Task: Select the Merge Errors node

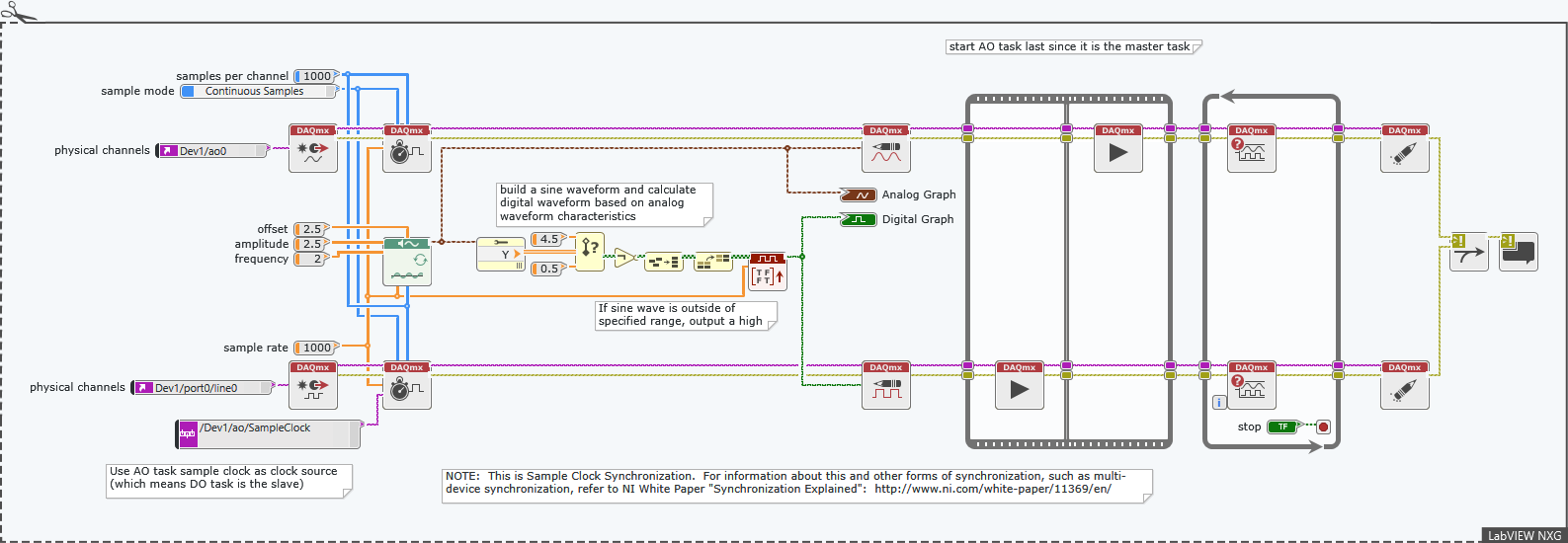Action: click(1469, 252)
